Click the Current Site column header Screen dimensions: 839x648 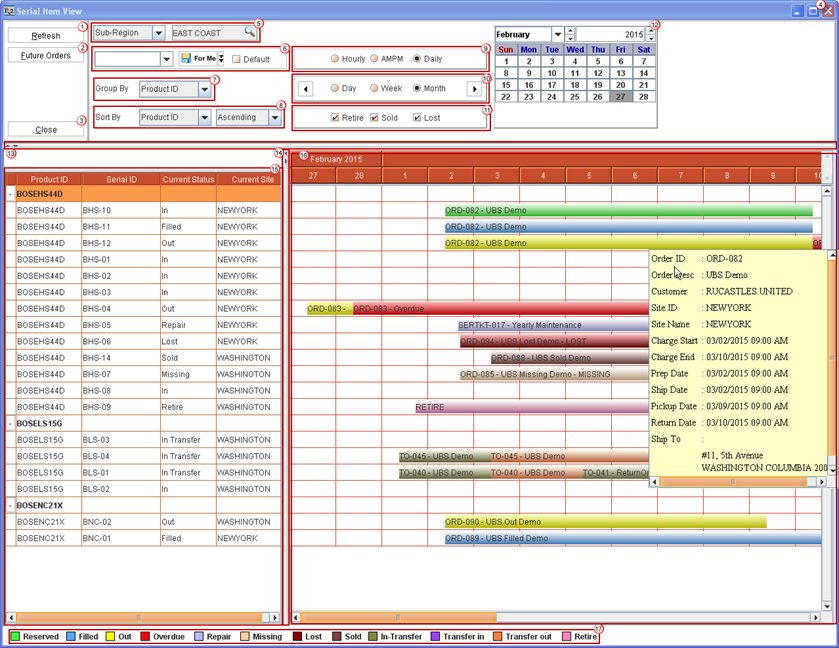(249, 179)
